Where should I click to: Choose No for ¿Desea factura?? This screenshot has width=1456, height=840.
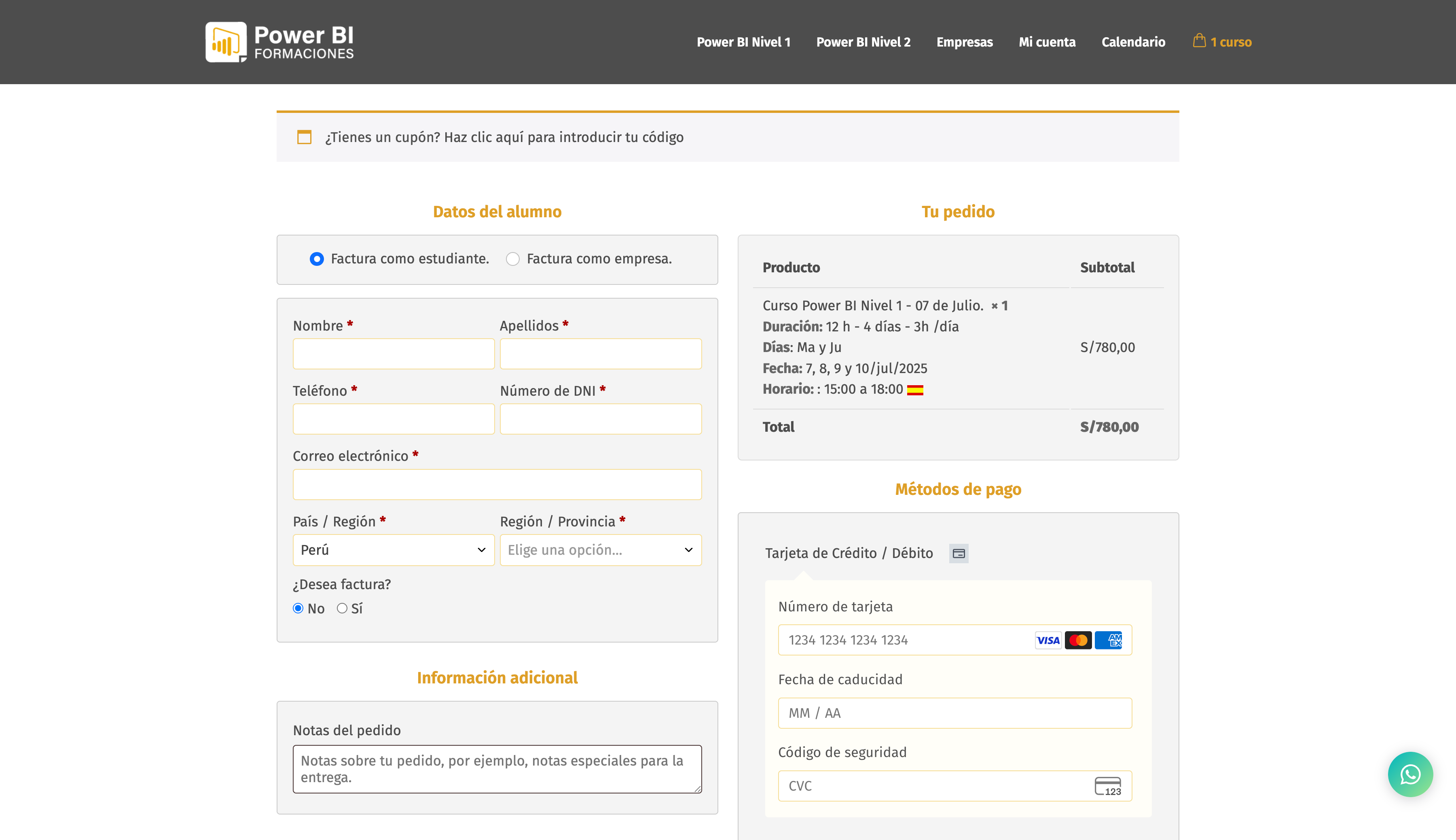[x=298, y=608]
